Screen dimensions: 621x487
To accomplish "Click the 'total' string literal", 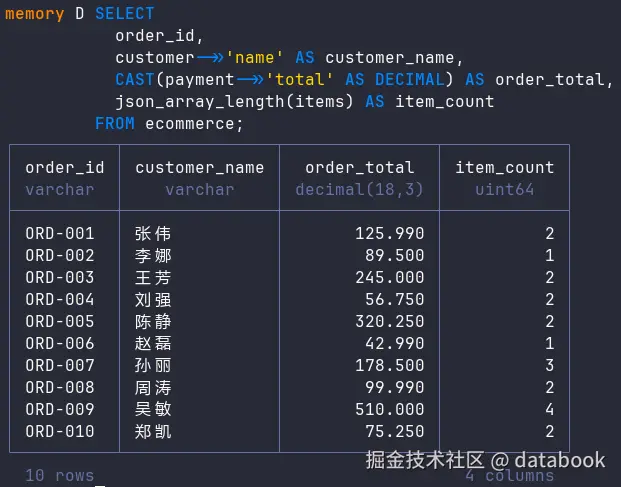I will coord(300,80).
